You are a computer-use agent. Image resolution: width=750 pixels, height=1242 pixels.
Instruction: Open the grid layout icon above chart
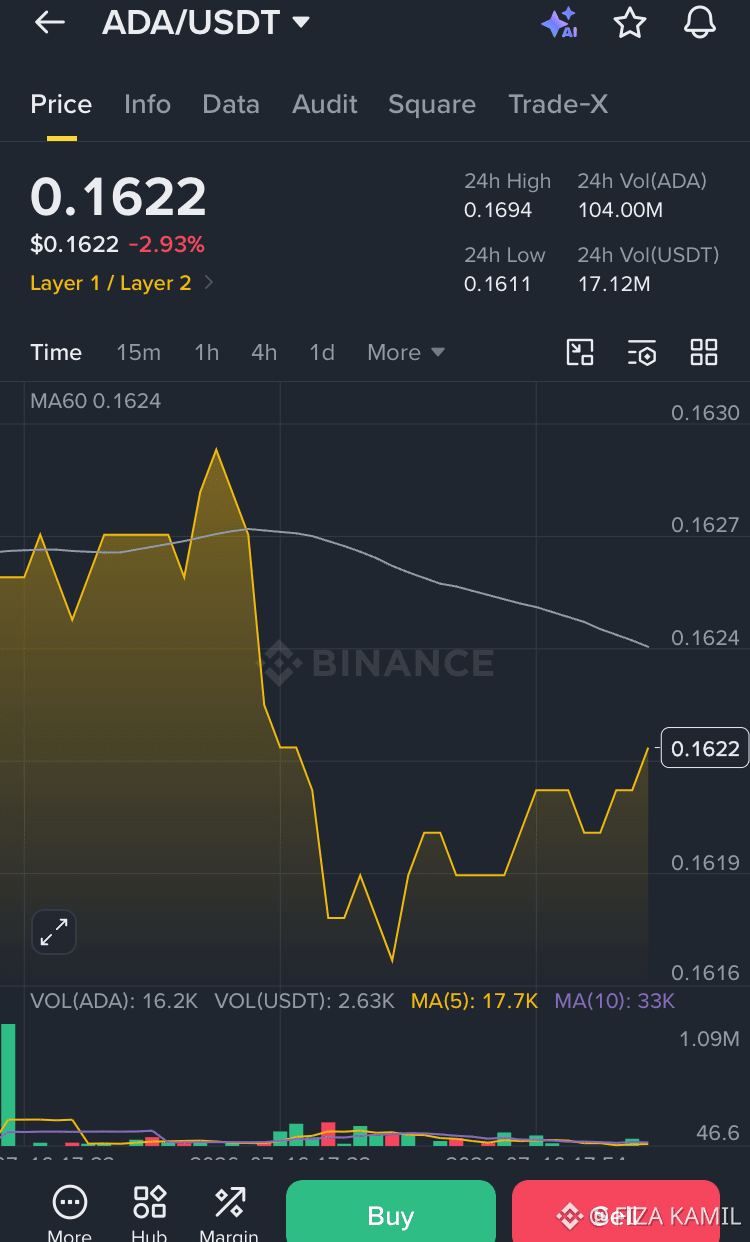point(704,352)
